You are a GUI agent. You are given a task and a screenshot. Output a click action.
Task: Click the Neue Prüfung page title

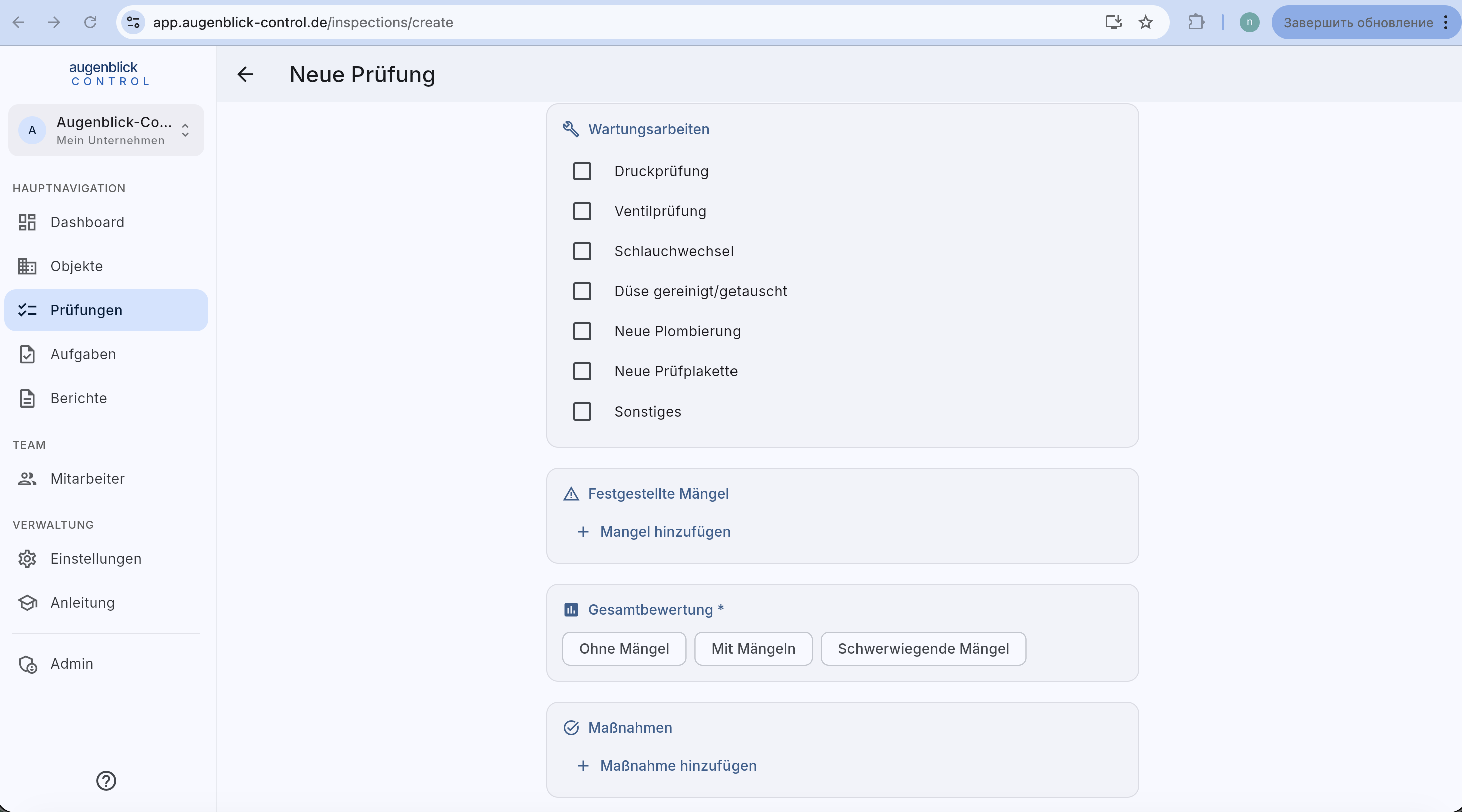(362, 74)
